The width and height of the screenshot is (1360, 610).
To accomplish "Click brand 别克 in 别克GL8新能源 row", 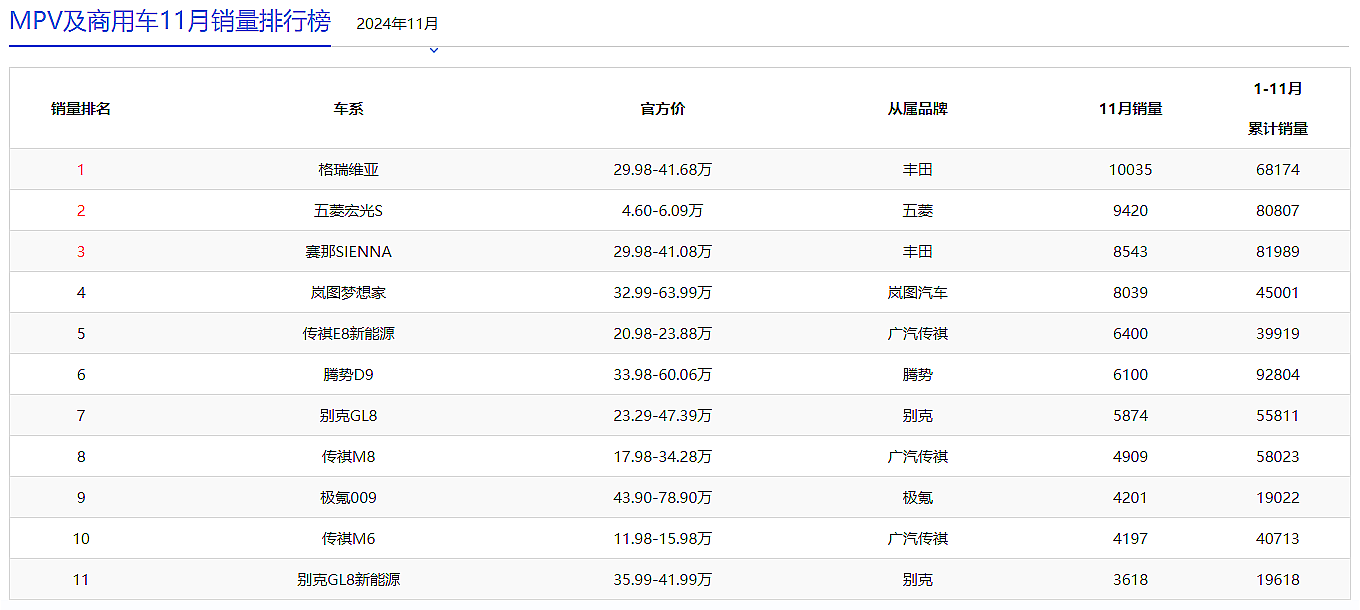I will (x=918, y=580).
